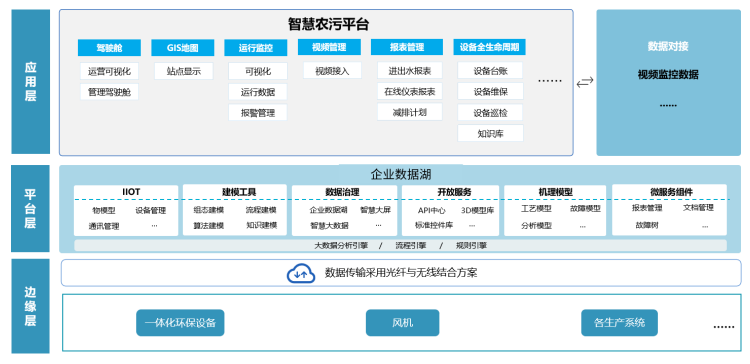Select the 边缘层 layer label
750x364 pixels.
point(31,306)
